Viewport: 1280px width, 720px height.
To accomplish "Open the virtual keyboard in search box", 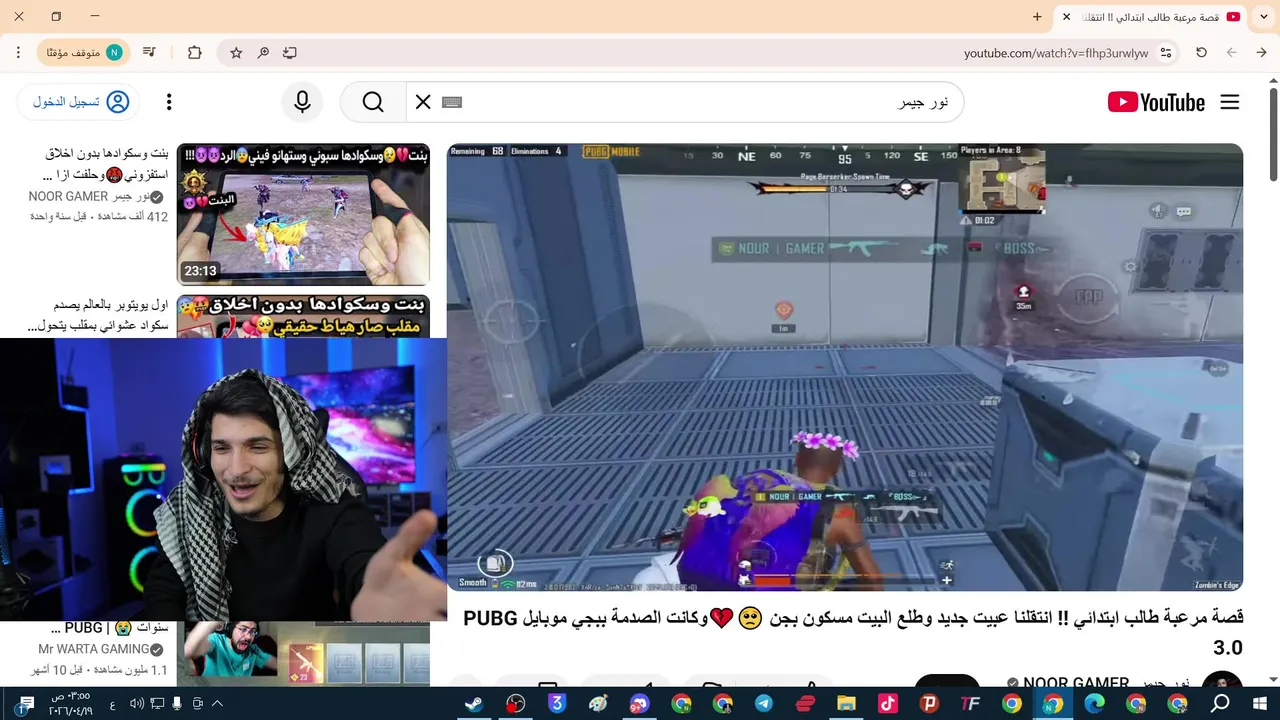I will 452,102.
